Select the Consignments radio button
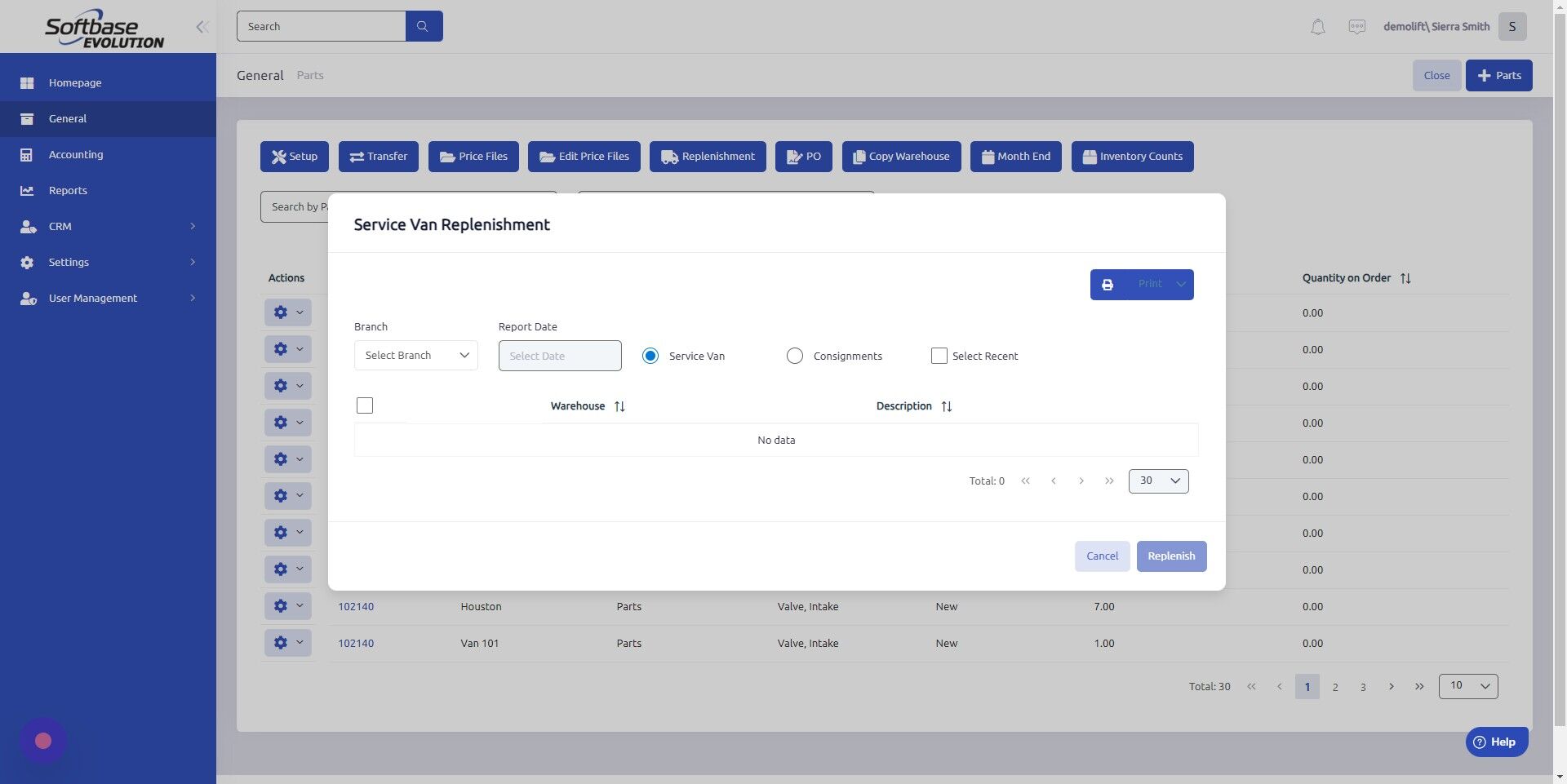The image size is (1567, 784). tap(794, 356)
